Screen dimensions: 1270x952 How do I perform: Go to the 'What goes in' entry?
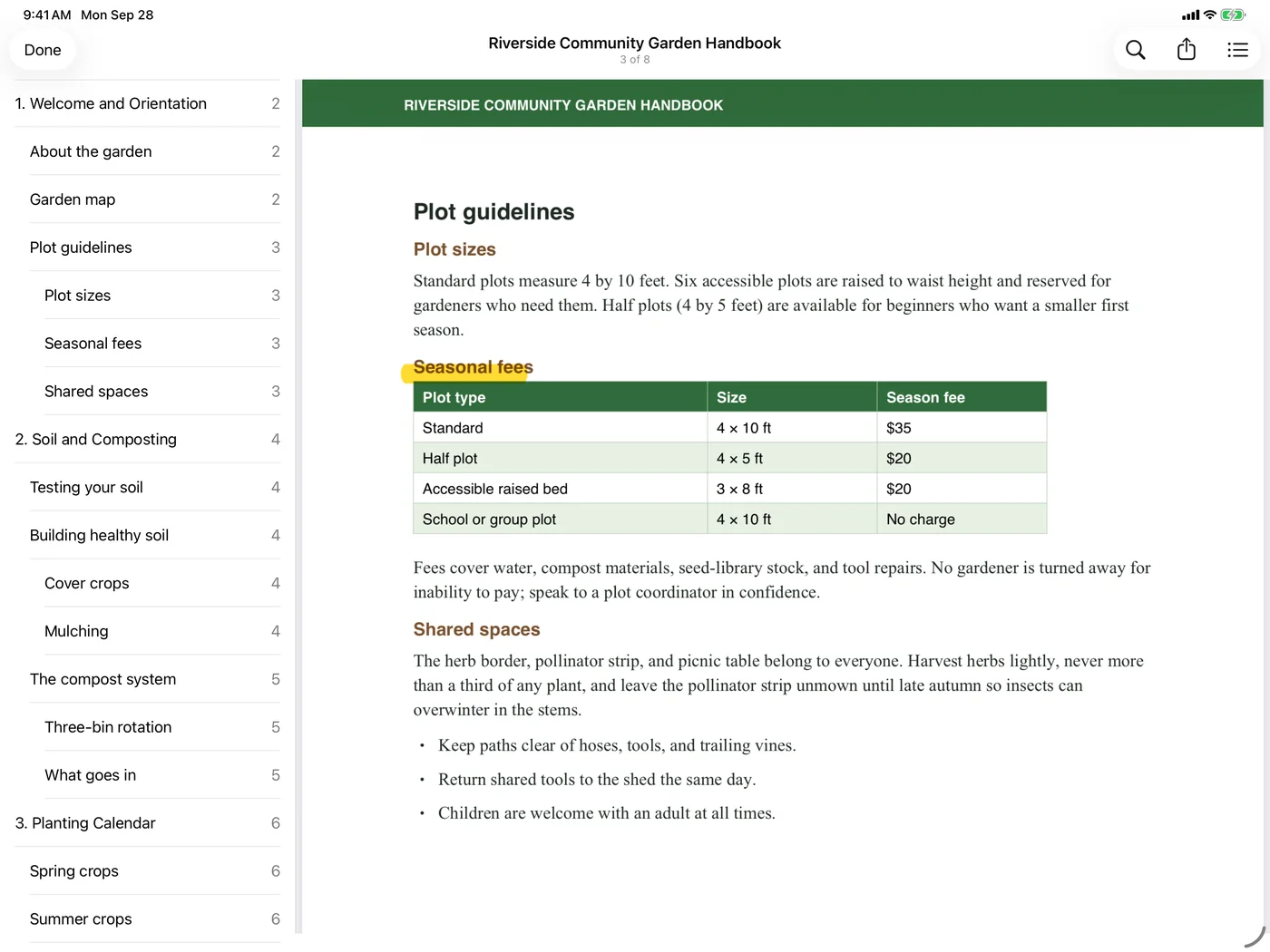coord(161,776)
